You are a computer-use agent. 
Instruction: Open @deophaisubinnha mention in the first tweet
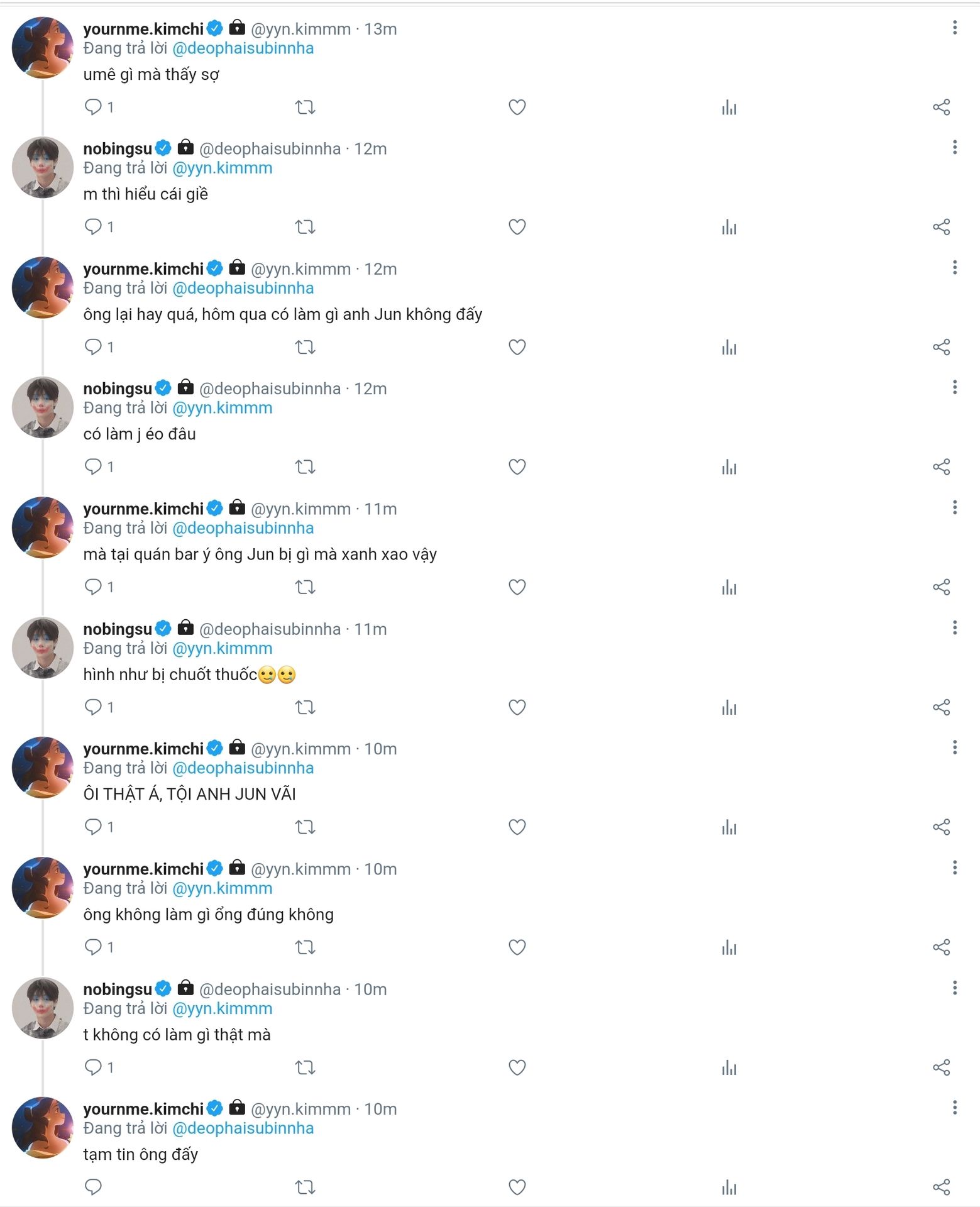(x=243, y=48)
